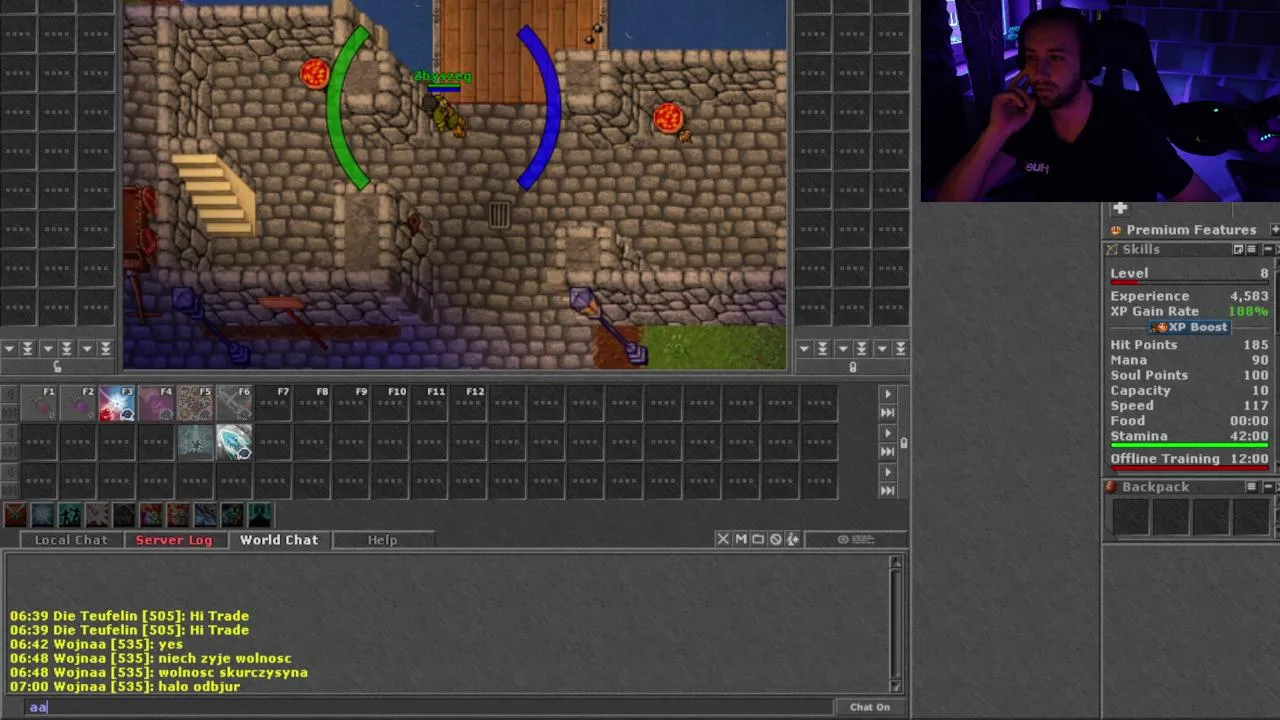Minimize the Skills panel
Screen dimensions: 1280x720
point(1269,249)
